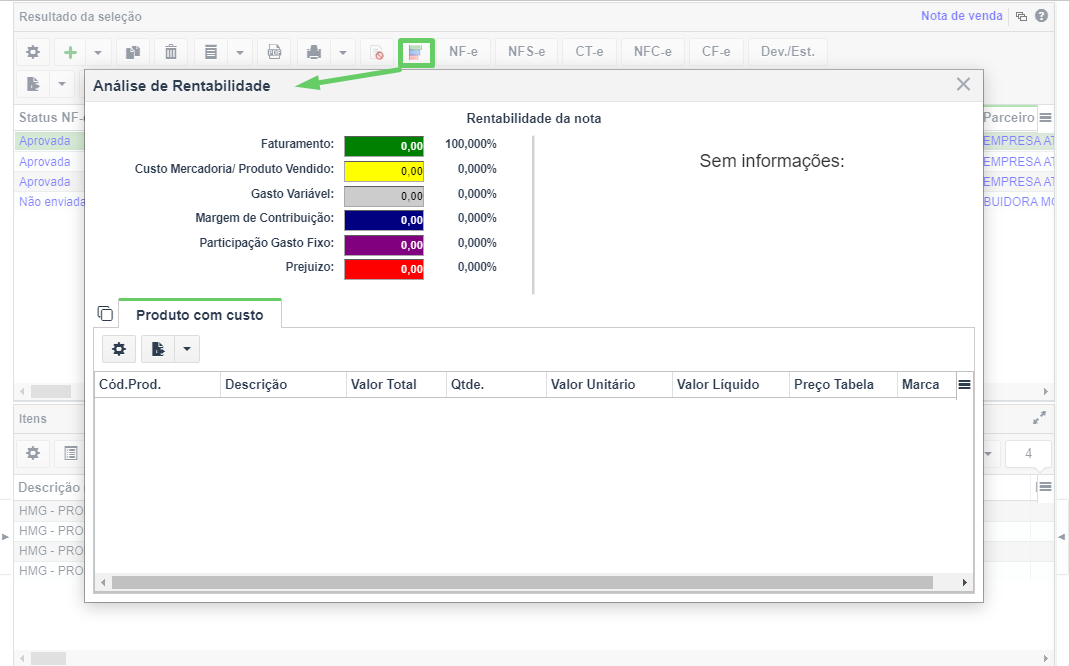Click the Qtde. column header
This screenshot has height=666, width=1069.
pos(496,384)
